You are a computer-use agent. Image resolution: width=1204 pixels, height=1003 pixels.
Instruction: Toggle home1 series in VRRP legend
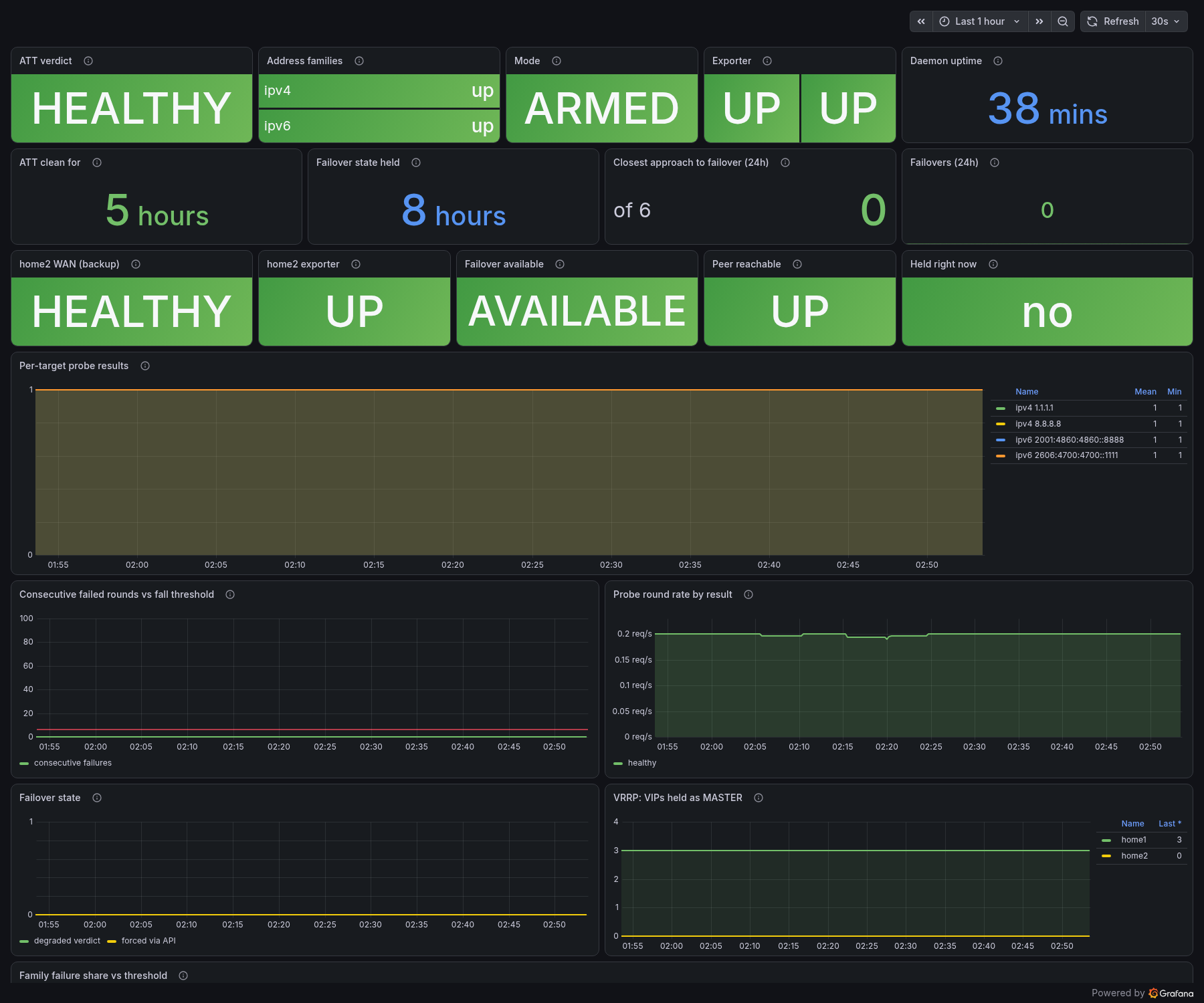click(x=1134, y=840)
